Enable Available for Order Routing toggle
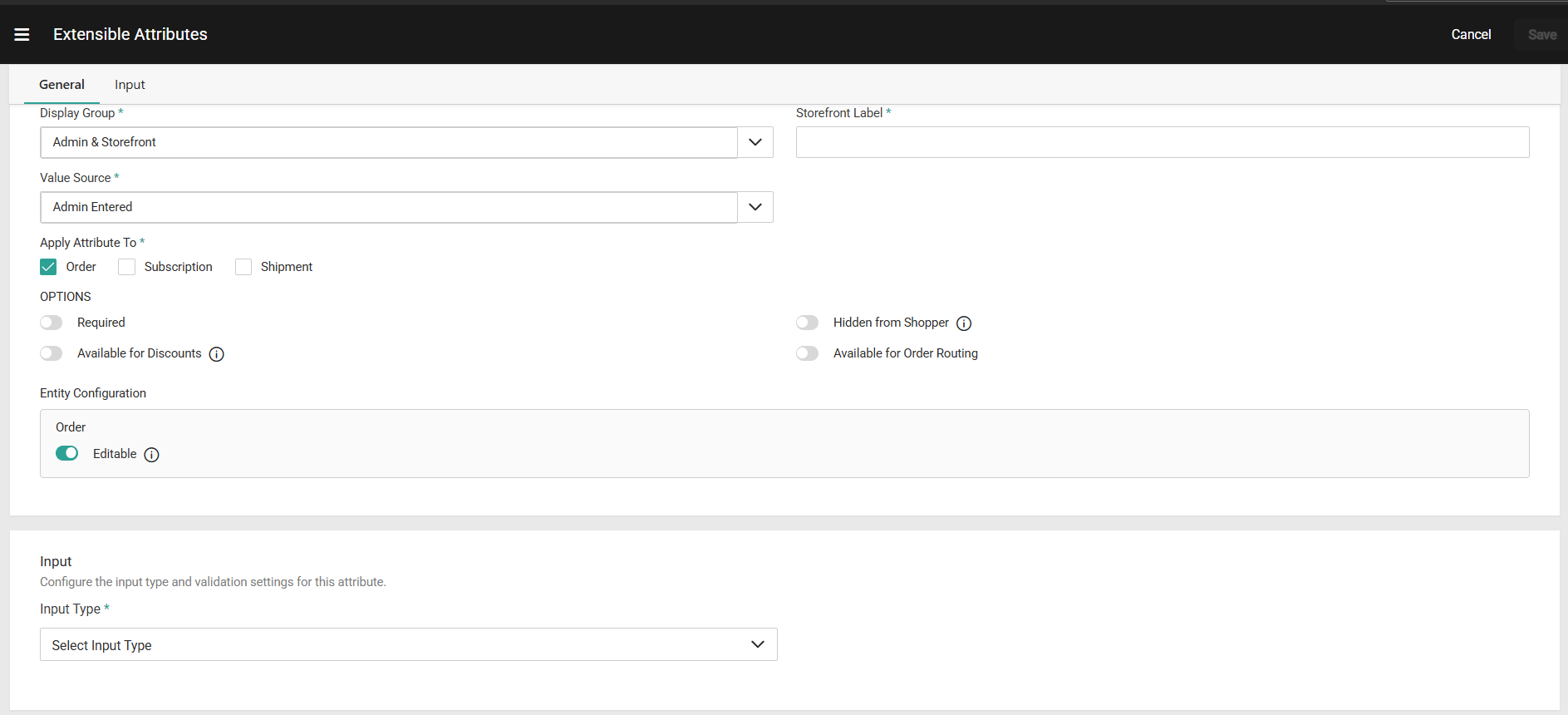Viewport: 1568px width, 715px height. point(808,353)
